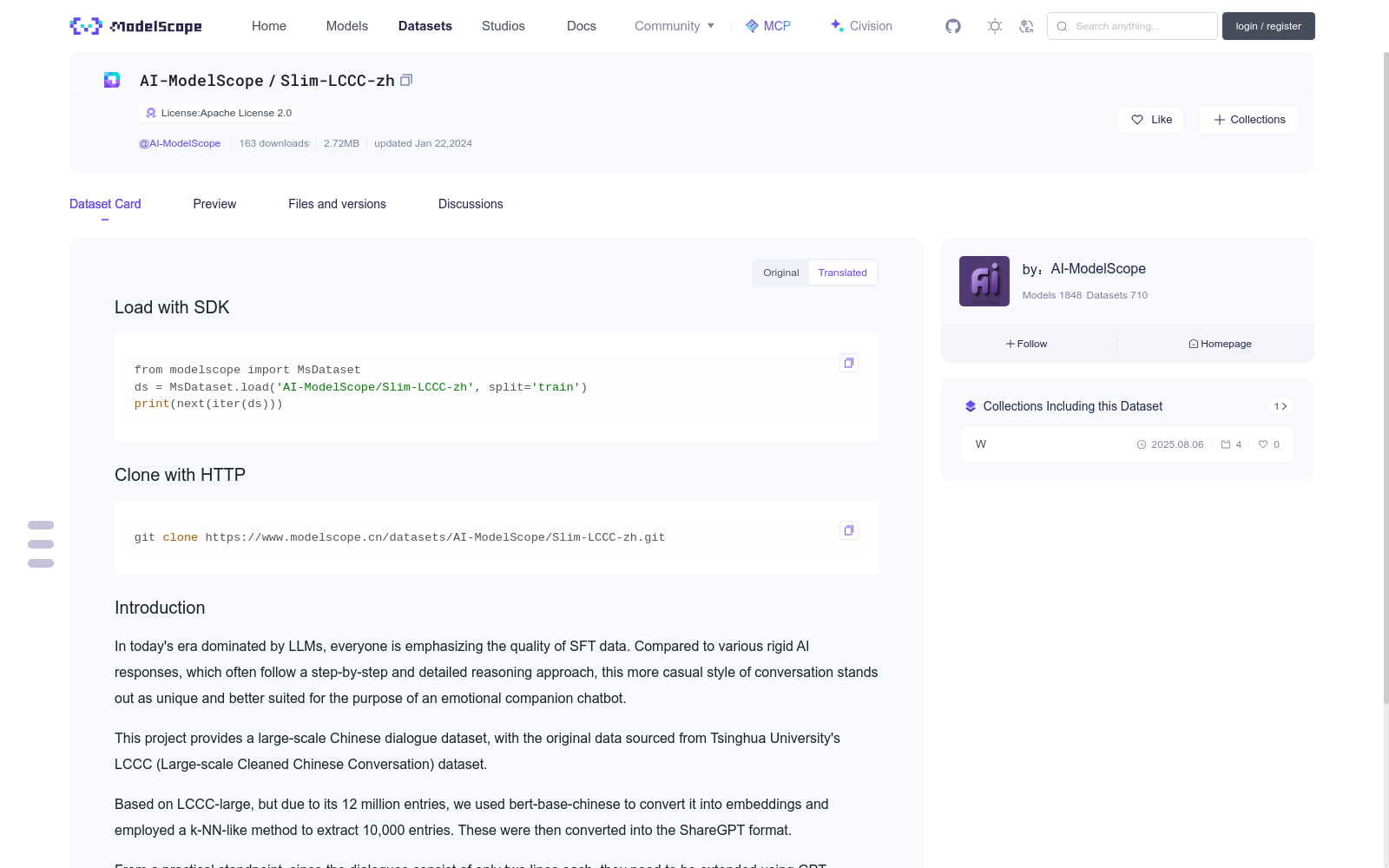Select the Dataset Card tab
Image resolution: width=1389 pixels, height=868 pixels.
coord(105,204)
